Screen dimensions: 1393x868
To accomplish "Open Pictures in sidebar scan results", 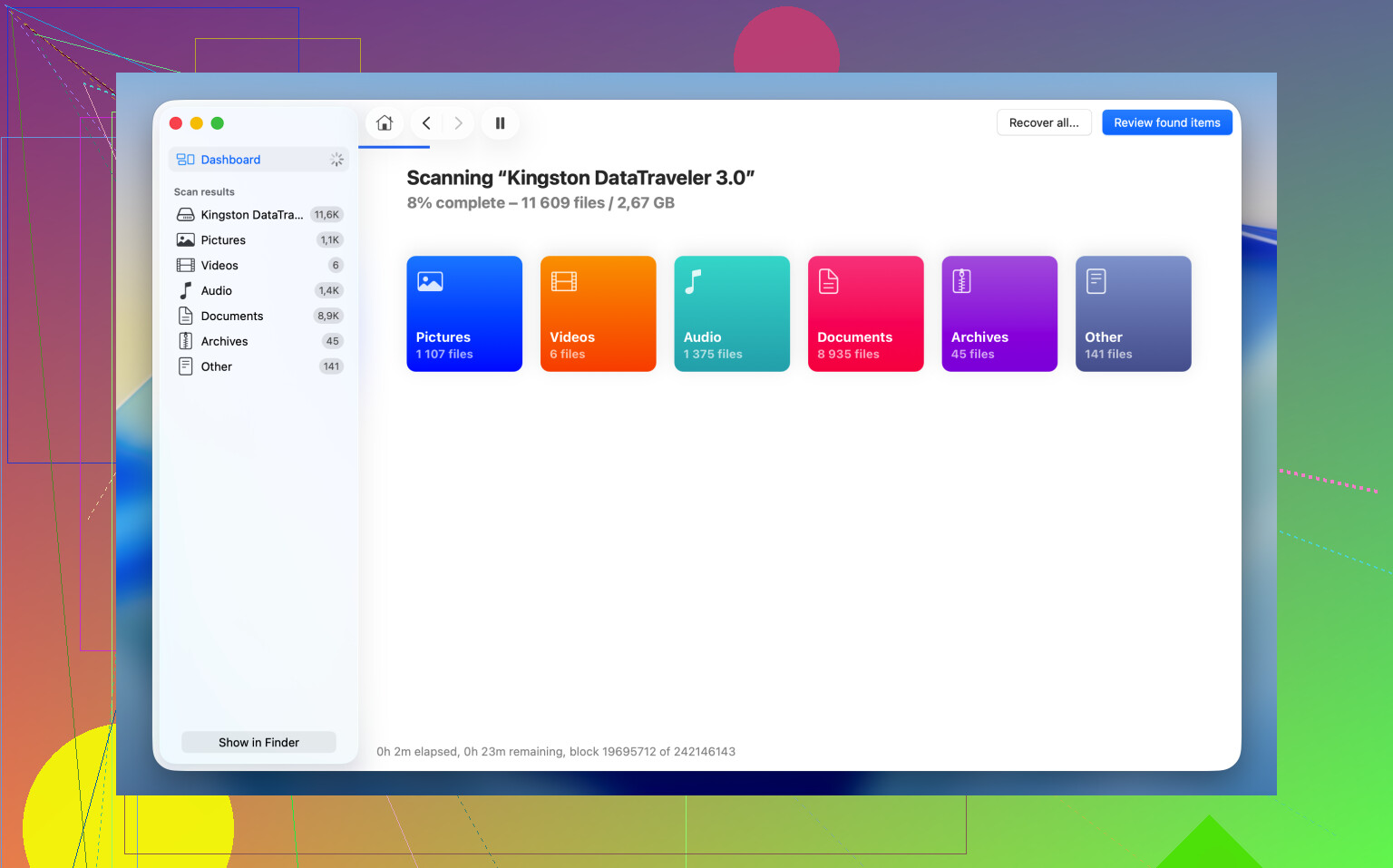I will [x=258, y=240].
